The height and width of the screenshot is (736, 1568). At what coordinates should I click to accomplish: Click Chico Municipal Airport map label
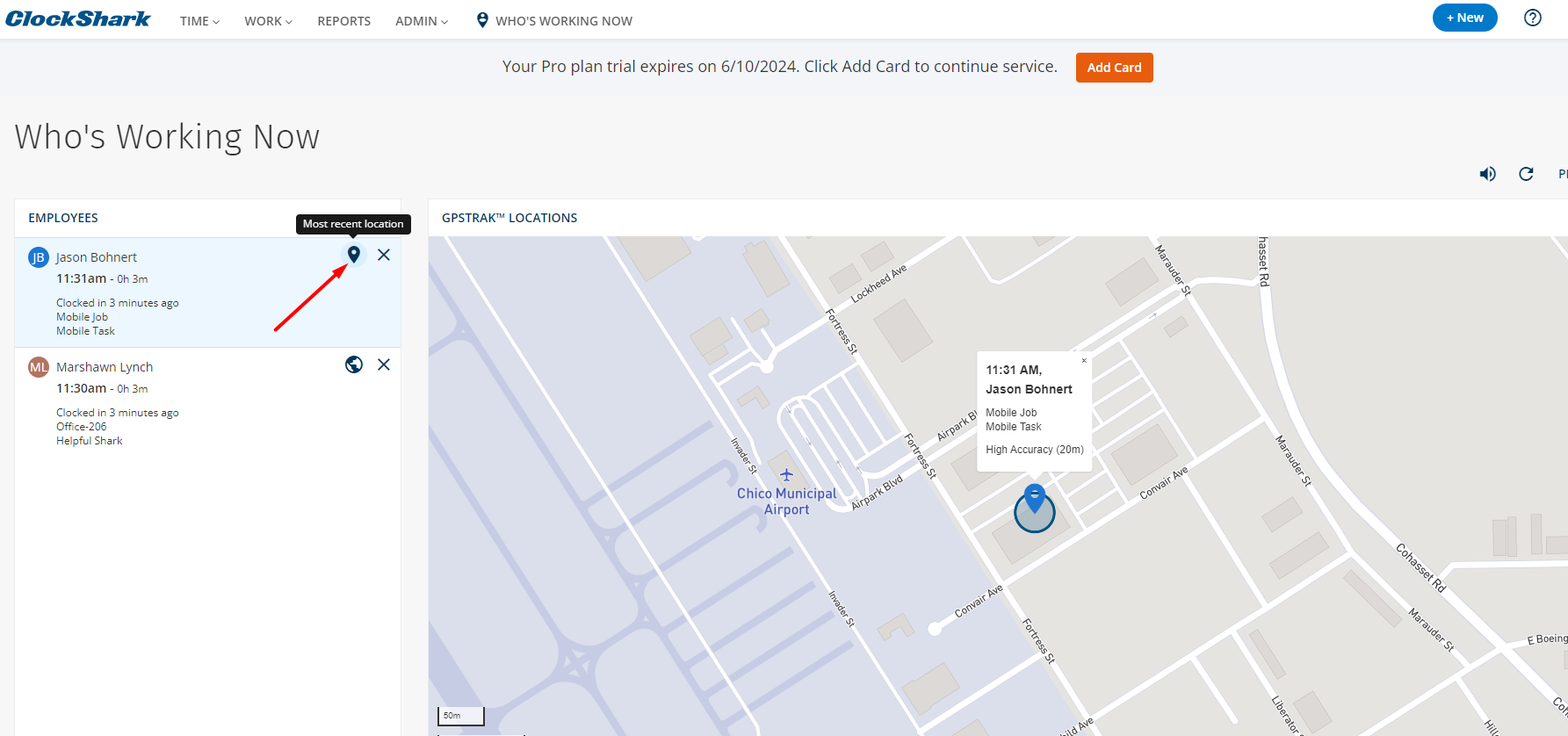point(786,501)
